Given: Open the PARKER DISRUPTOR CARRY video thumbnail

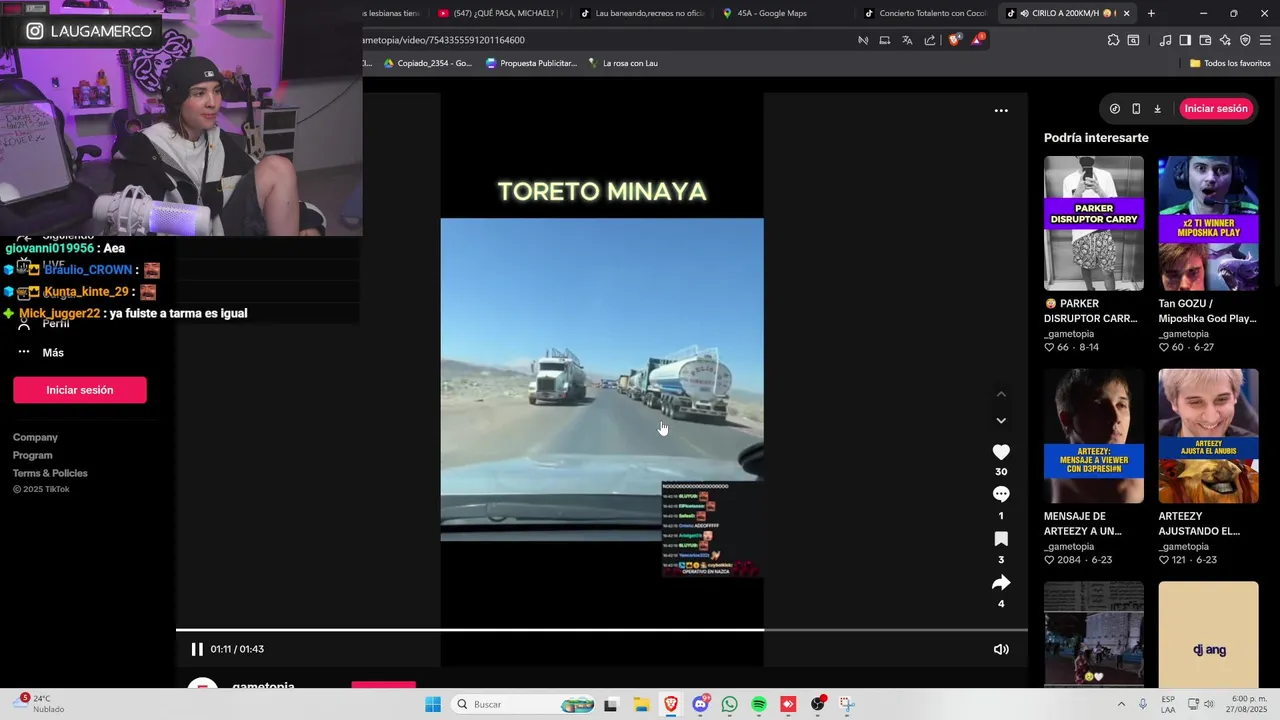Looking at the screenshot, I should 1094,223.
